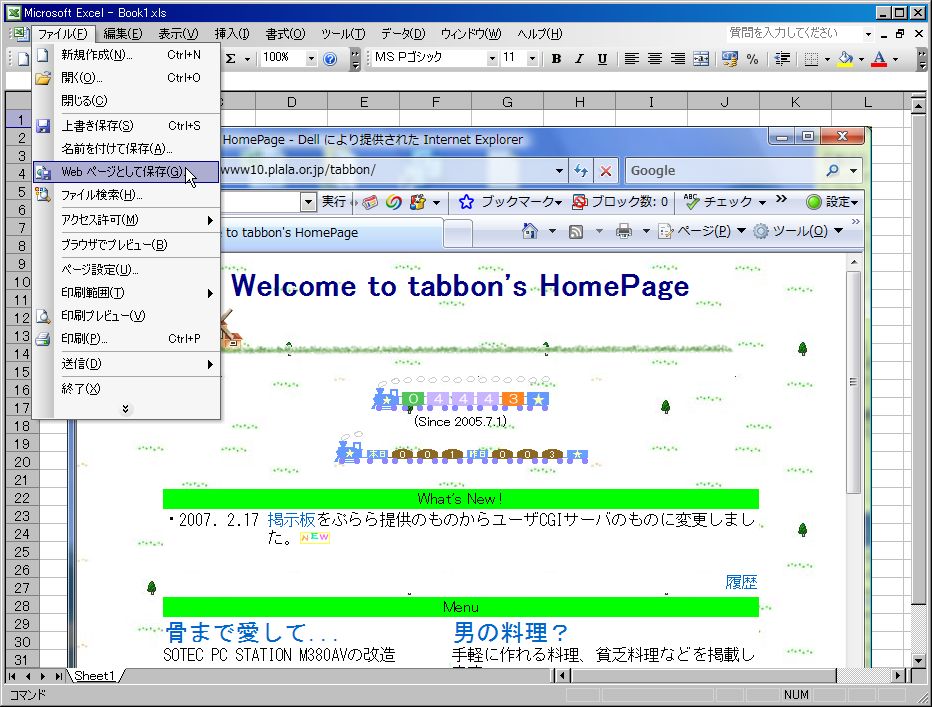Toggle align left

pyautogui.click(x=631, y=58)
